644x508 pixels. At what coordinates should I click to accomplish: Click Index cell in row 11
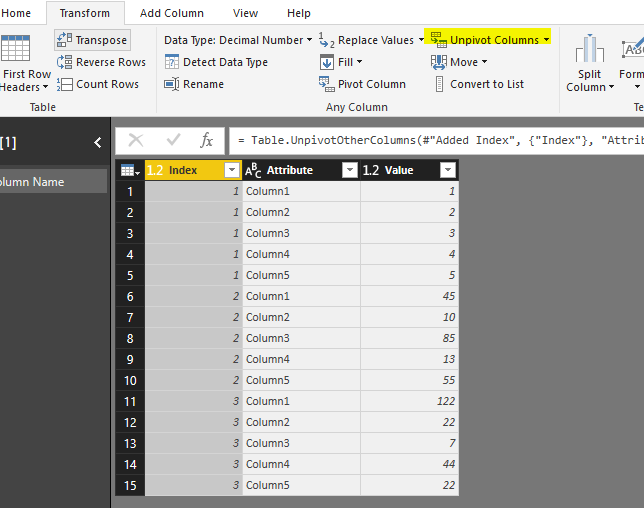194,401
